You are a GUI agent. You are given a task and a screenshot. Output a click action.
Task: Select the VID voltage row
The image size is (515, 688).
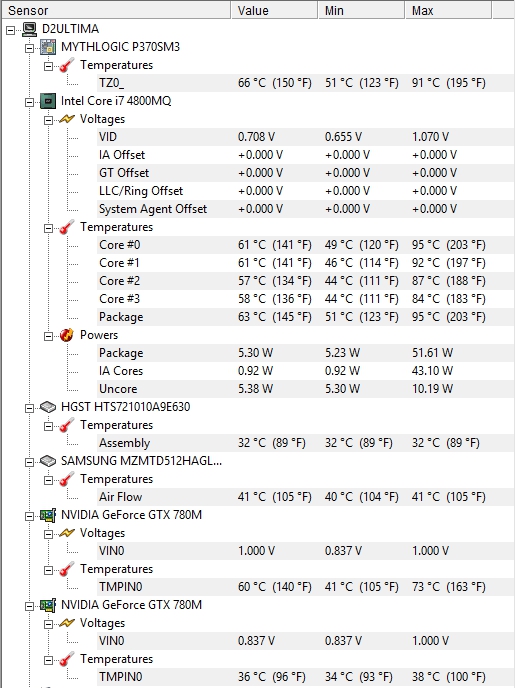[306, 137]
